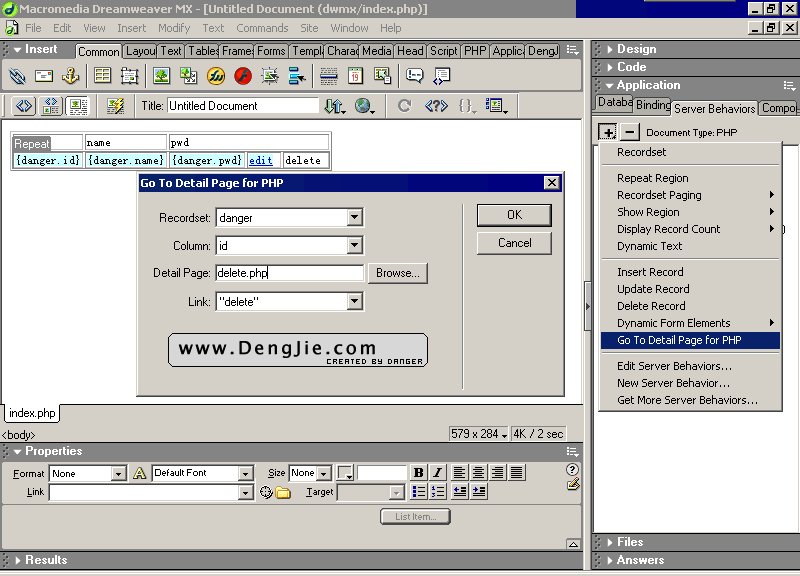Insert a Named Anchor icon

click(70, 77)
